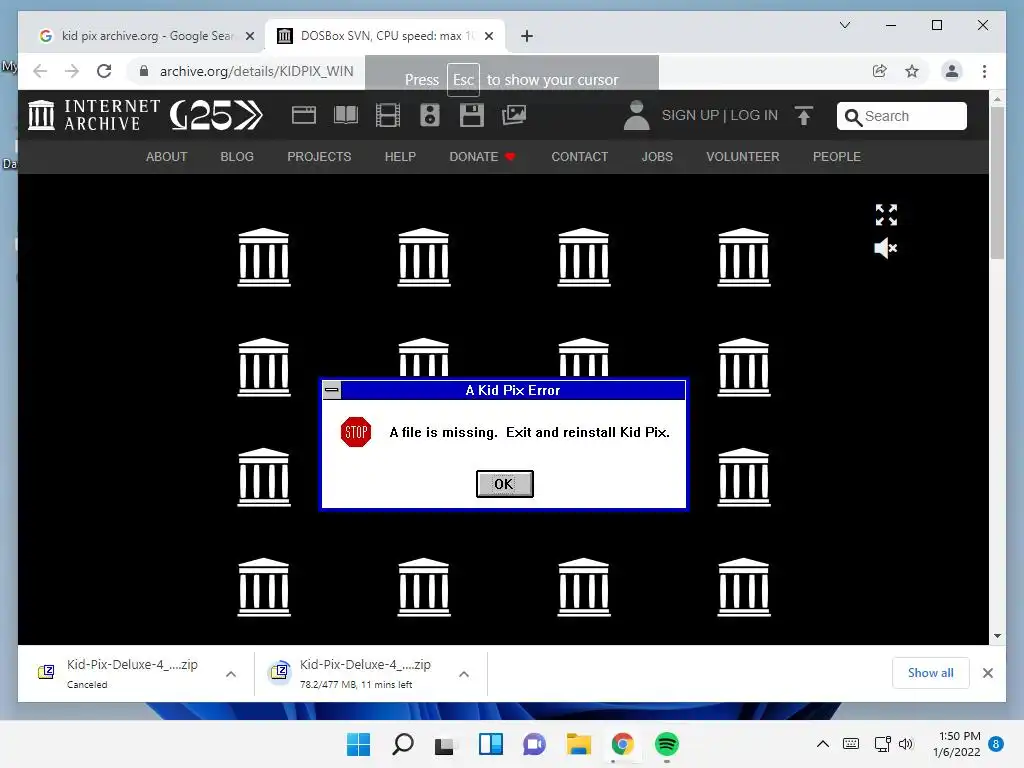Open the Internet Archive home logo
1024x768 pixels.
pos(95,115)
